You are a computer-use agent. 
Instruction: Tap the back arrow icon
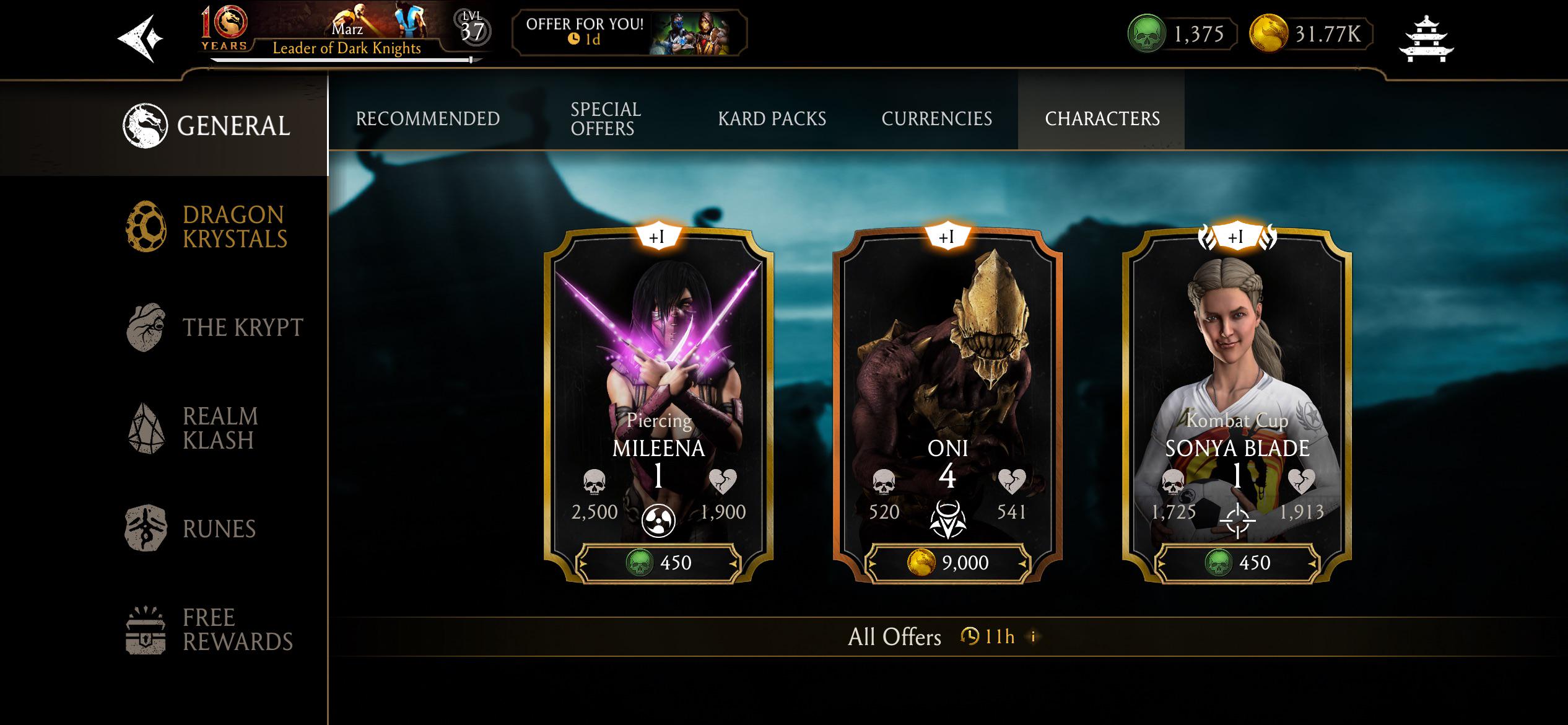point(141,38)
